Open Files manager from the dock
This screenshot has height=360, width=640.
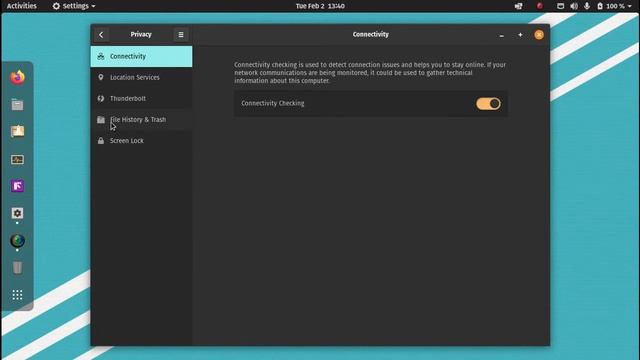pos(17,105)
